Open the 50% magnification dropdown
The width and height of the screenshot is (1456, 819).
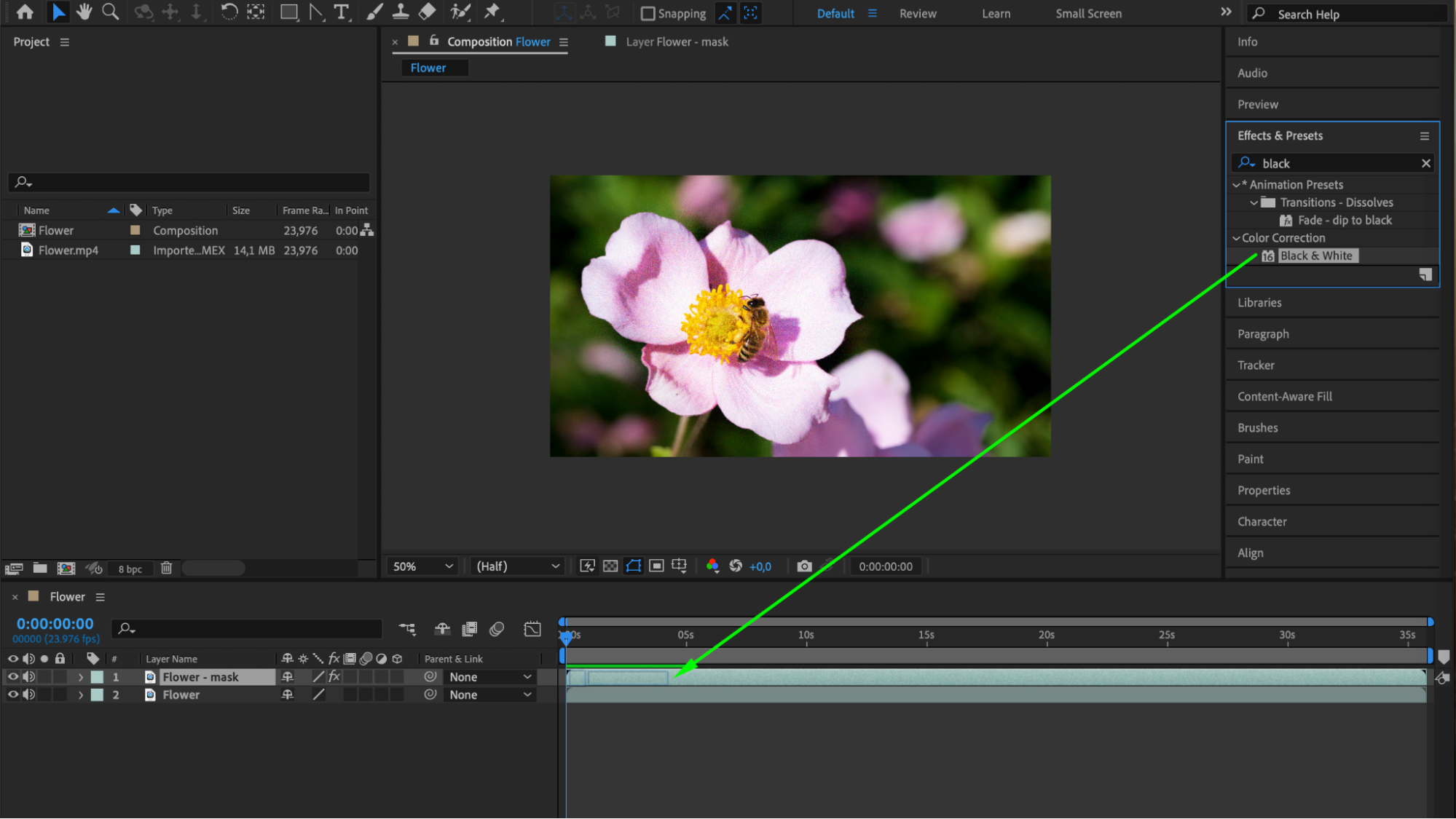tap(423, 566)
